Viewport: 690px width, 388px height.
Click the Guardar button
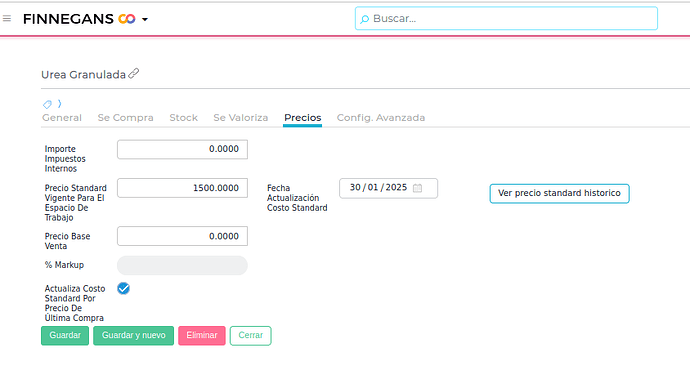coord(65,336)
